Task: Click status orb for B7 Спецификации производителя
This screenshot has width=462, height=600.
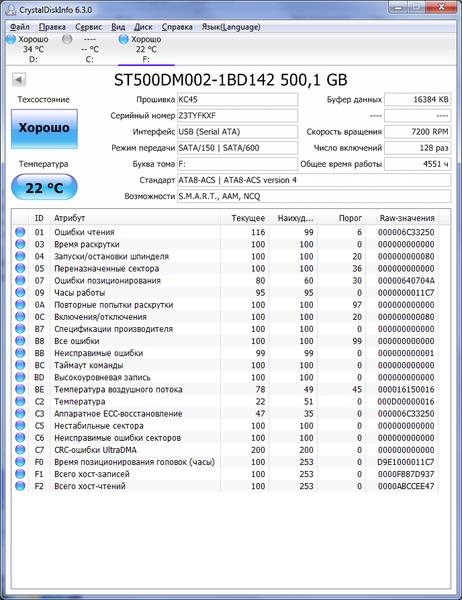Action: click(x=20, y=329)
